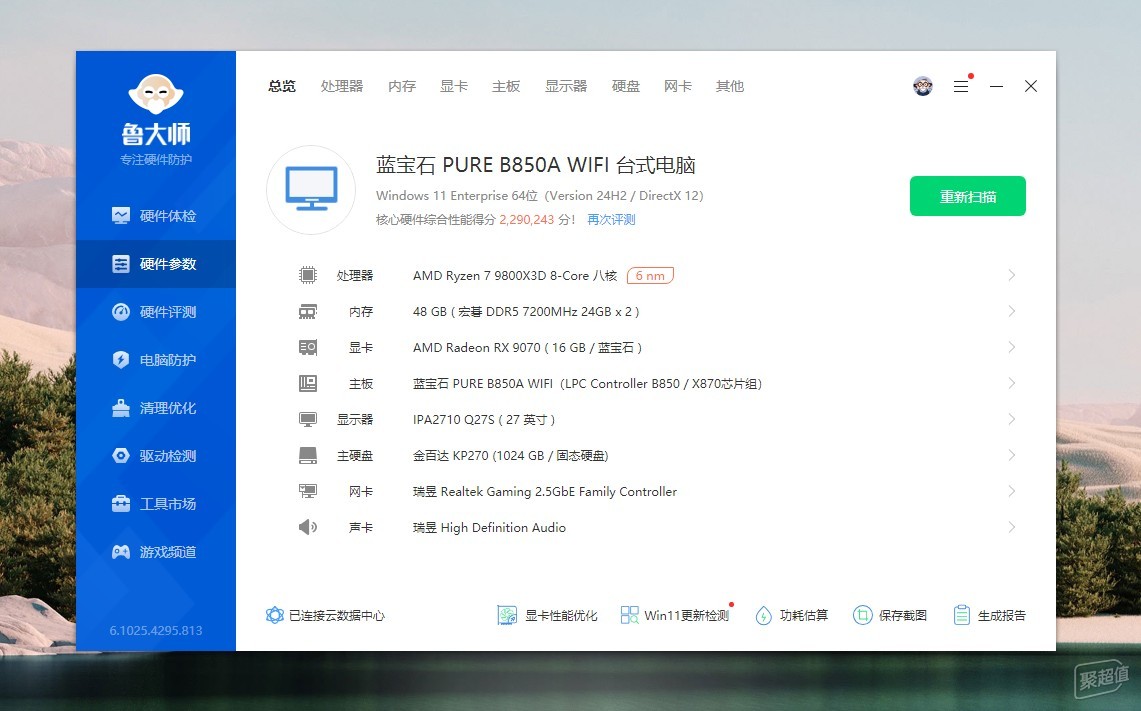Switch to the 其他 tab
This screenshot has height=711, width=1141.
(730, 86)
